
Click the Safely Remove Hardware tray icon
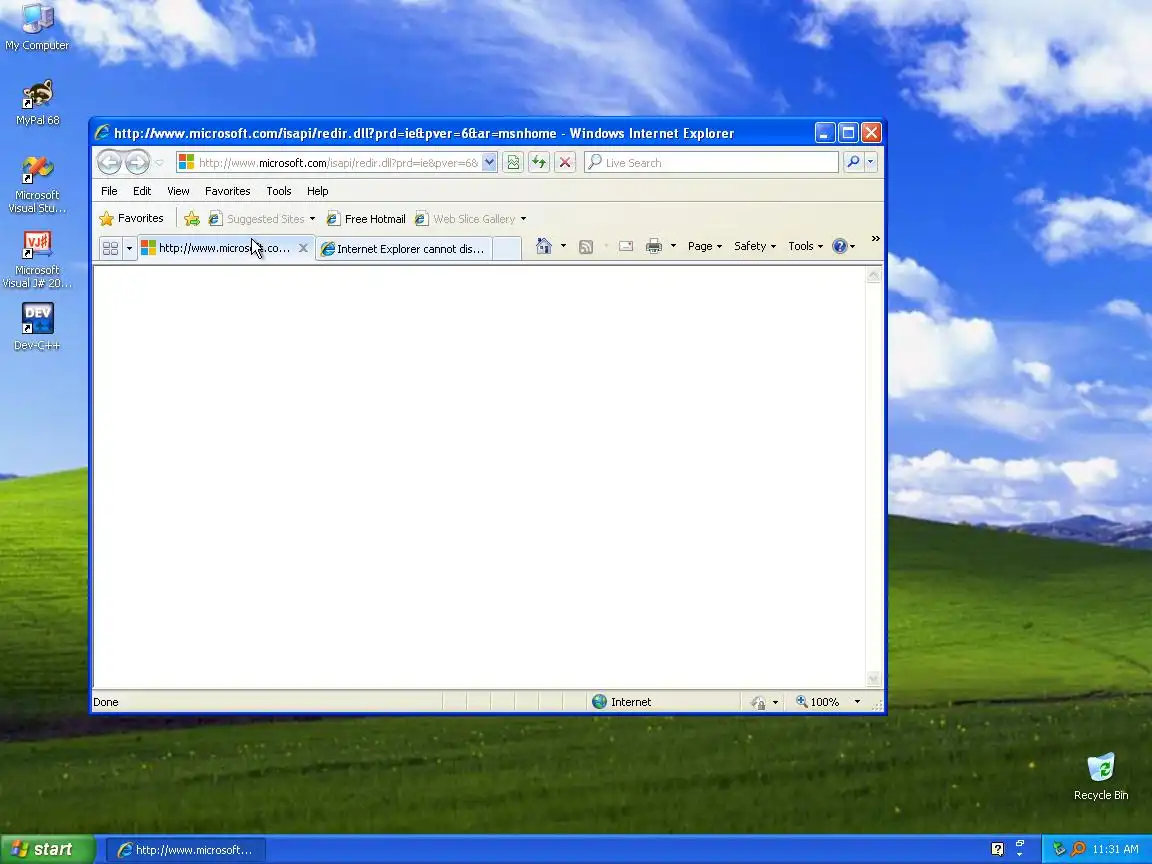pyautogui.click(x=1059, y=849)
